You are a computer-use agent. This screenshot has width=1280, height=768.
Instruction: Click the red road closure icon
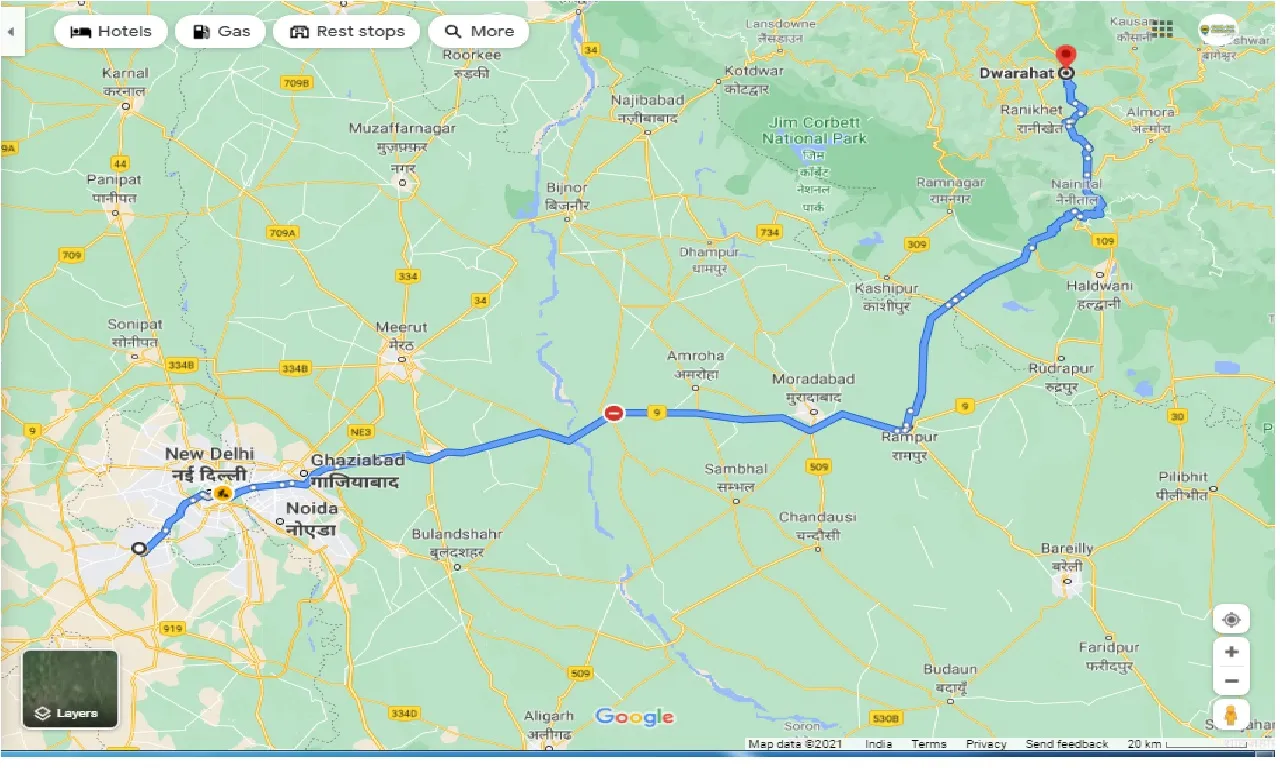[614, 413]
